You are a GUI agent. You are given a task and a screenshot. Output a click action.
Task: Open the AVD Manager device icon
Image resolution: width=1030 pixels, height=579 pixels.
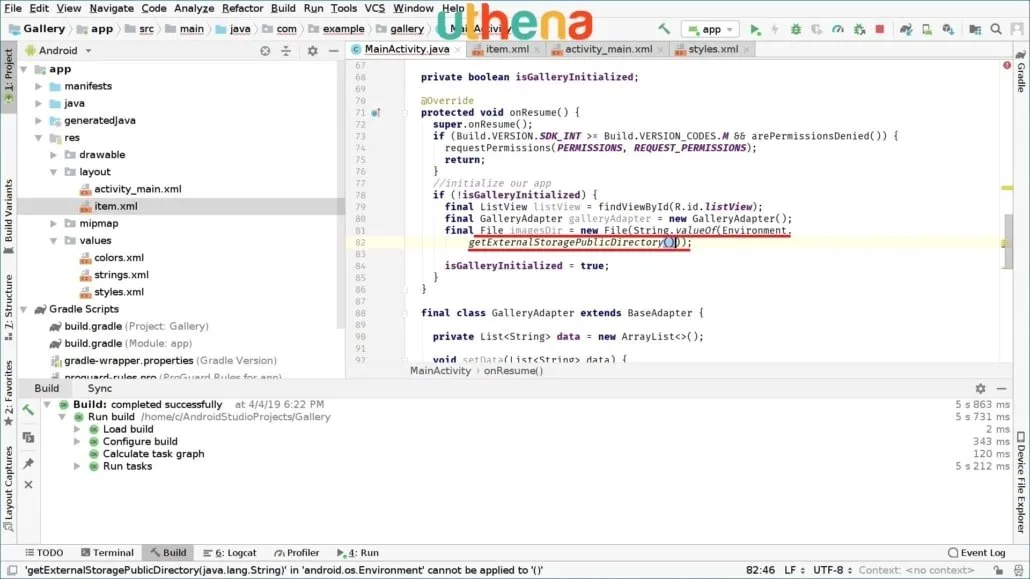pyautogui.click(x=927, y=29)
